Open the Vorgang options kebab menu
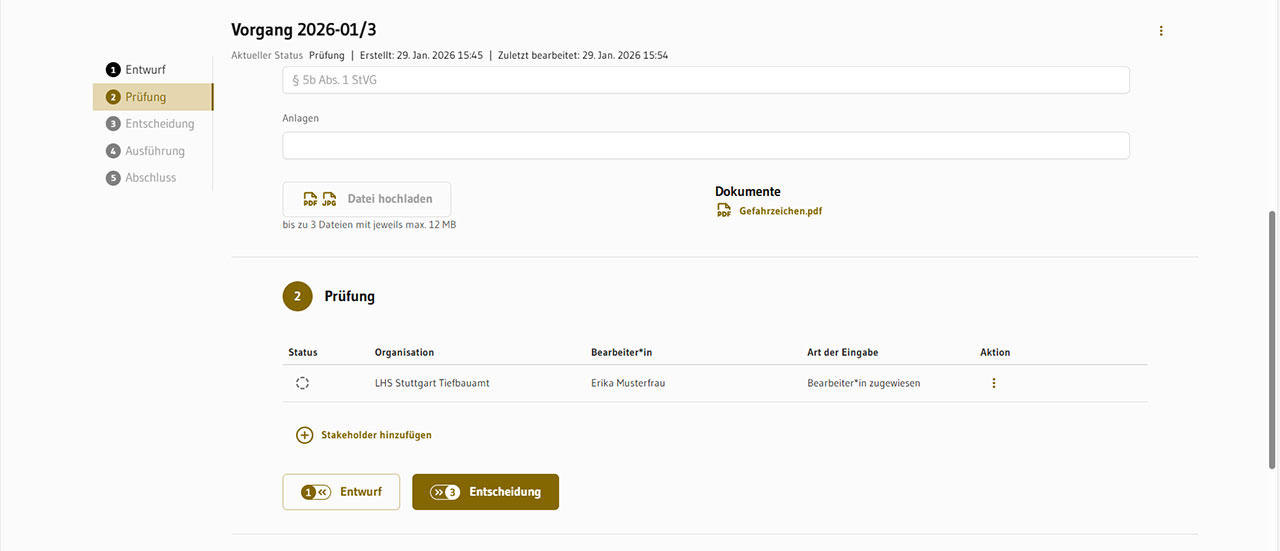The image size is (1280, 551). 1161,31
